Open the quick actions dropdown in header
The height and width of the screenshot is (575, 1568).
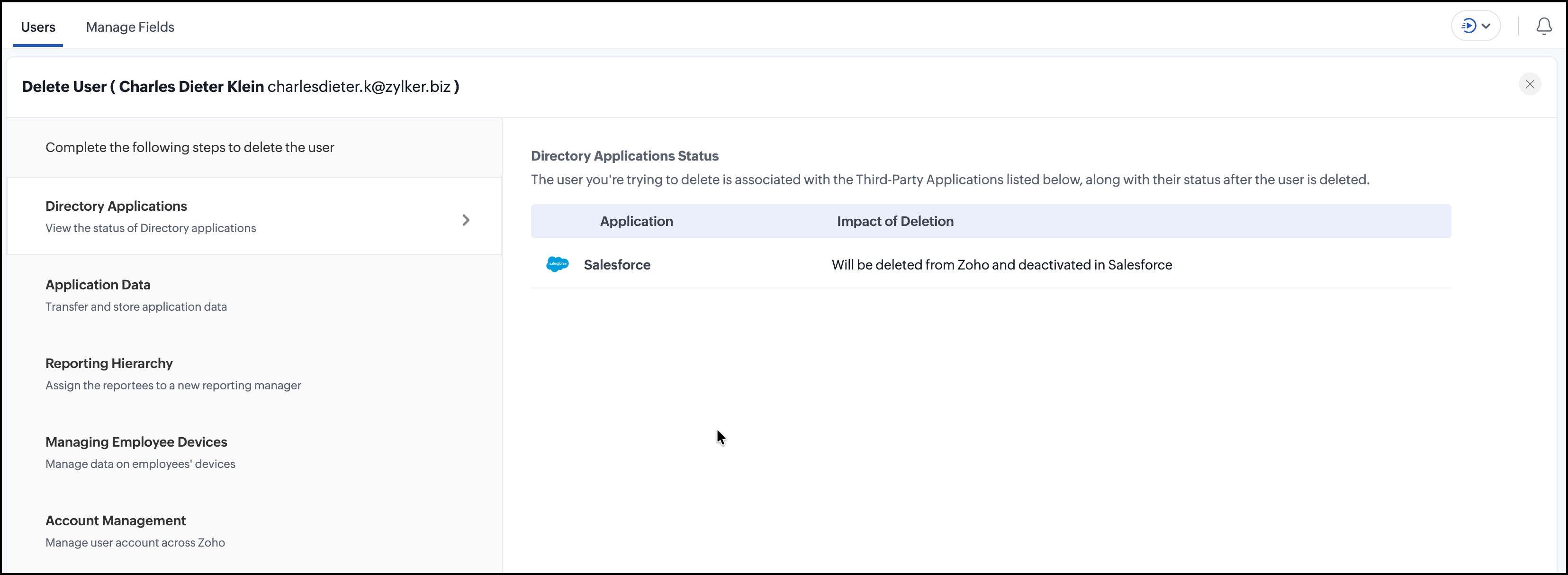(1476, 26)
